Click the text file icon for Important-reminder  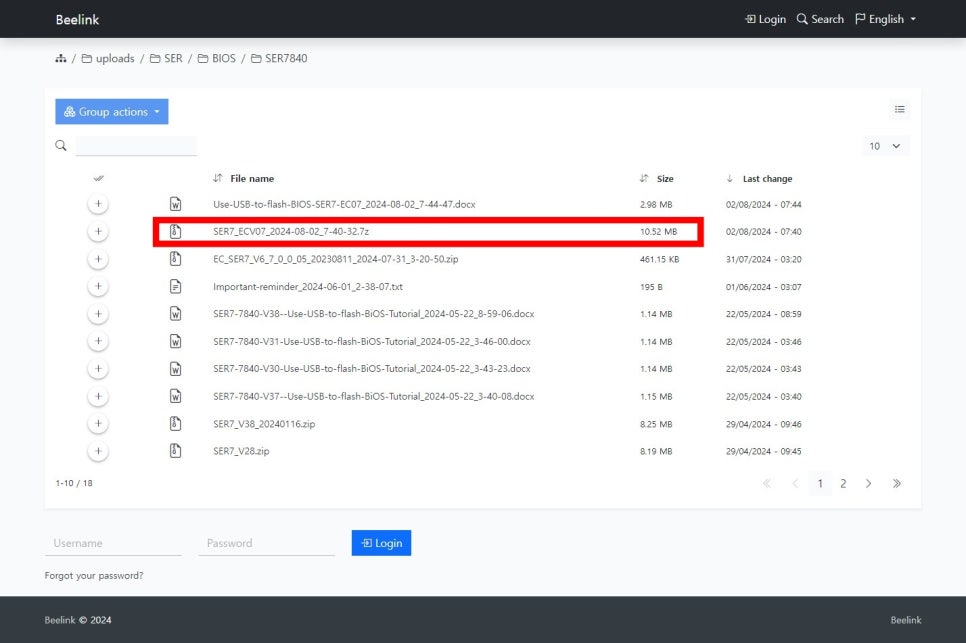176,286
